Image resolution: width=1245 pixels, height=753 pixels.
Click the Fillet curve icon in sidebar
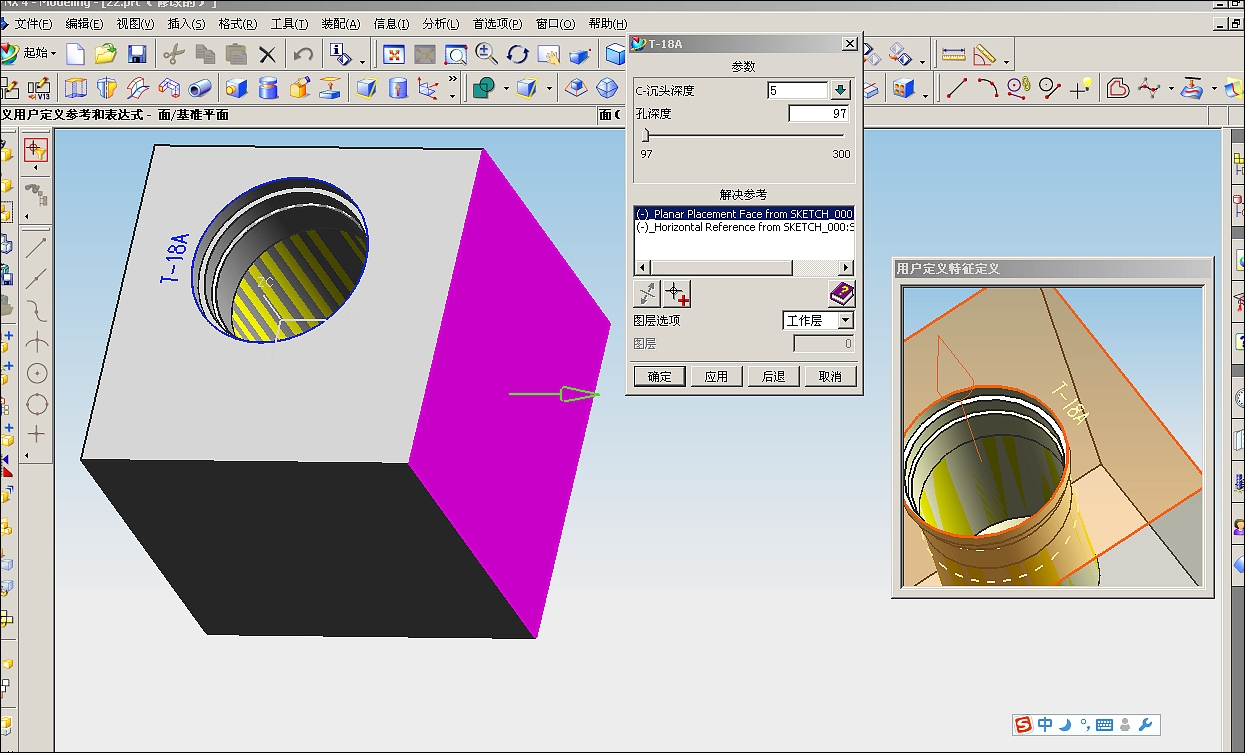[37, 310]
